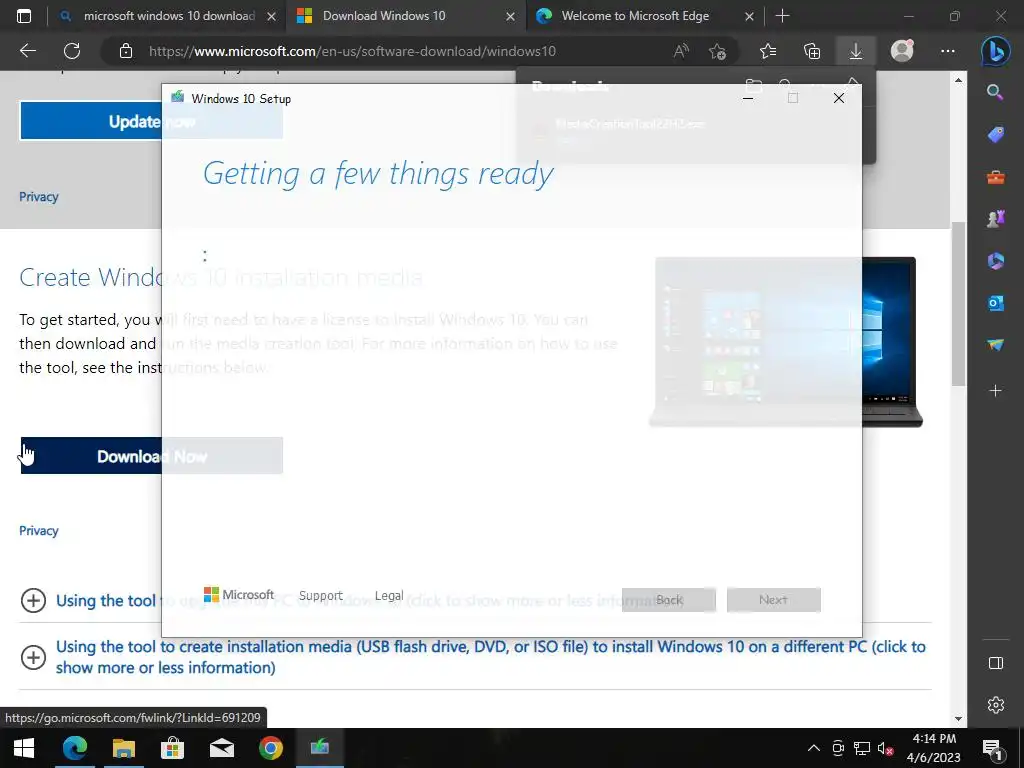Screen dimensions: 1024x768
Task: Open the taskbar clock and date
Action: tap(934, 748)
